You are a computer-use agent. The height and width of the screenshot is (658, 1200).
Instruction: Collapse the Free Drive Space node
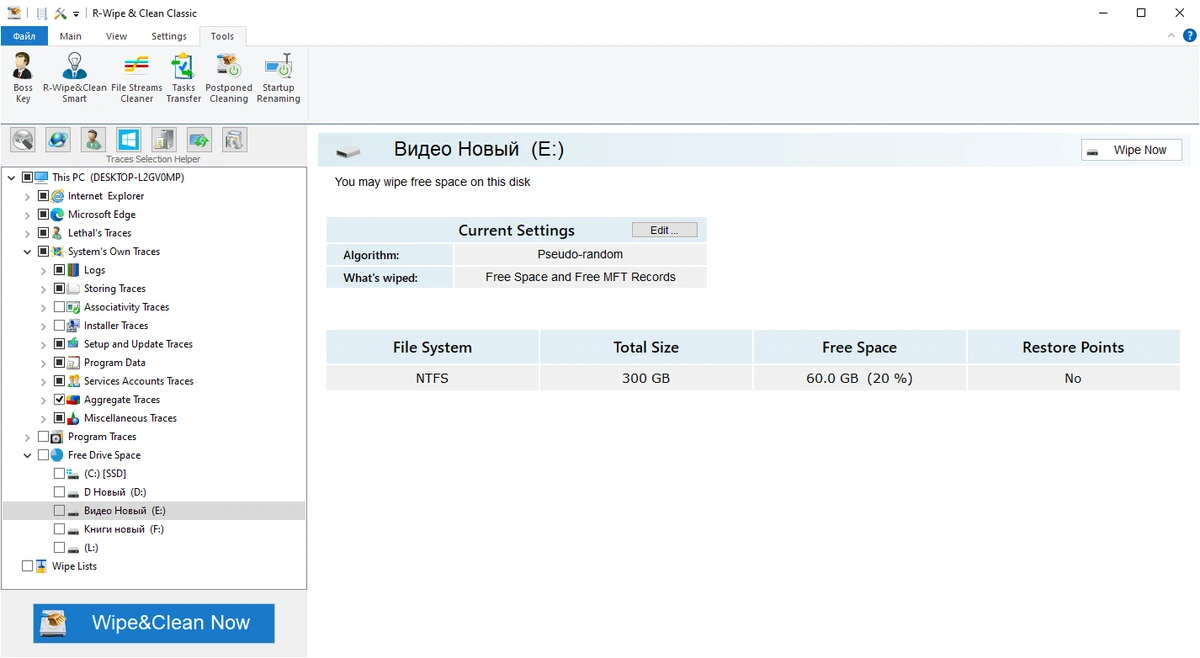pyautogui.click(x=28, y=455)
